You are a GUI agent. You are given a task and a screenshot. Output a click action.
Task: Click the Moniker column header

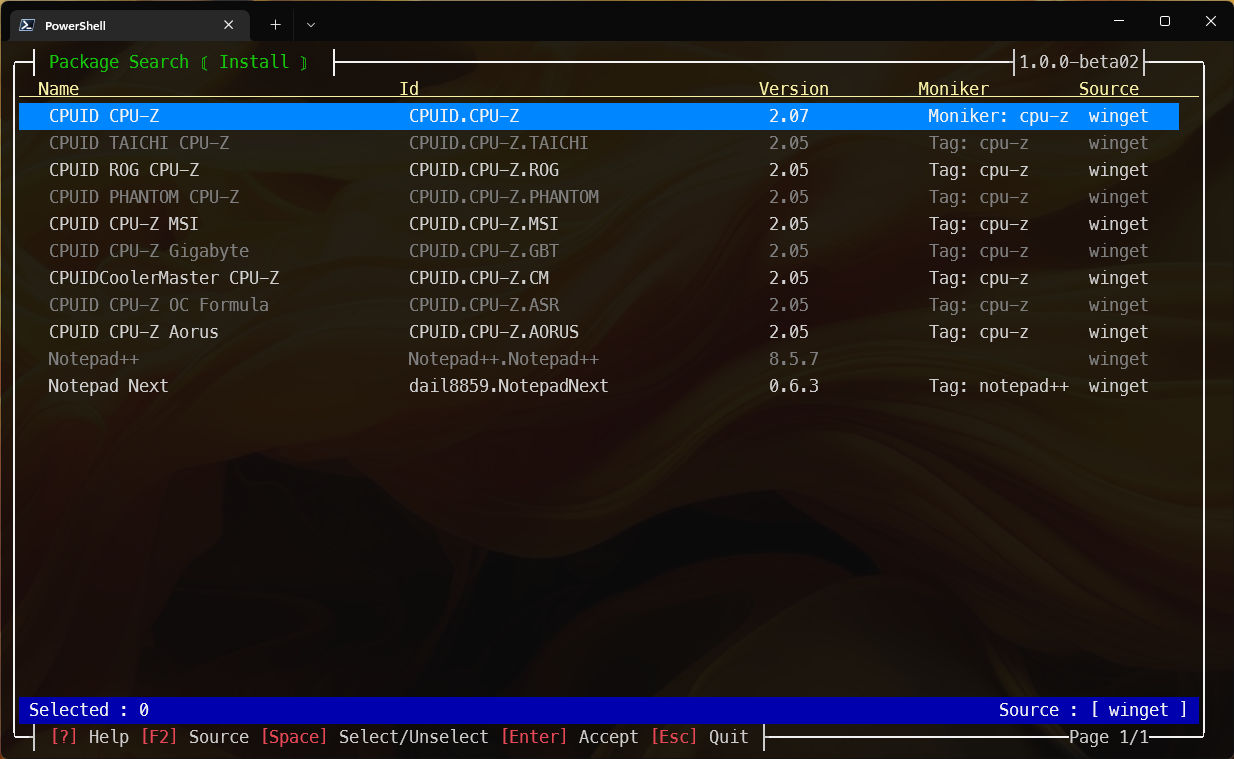coord(954,89)
